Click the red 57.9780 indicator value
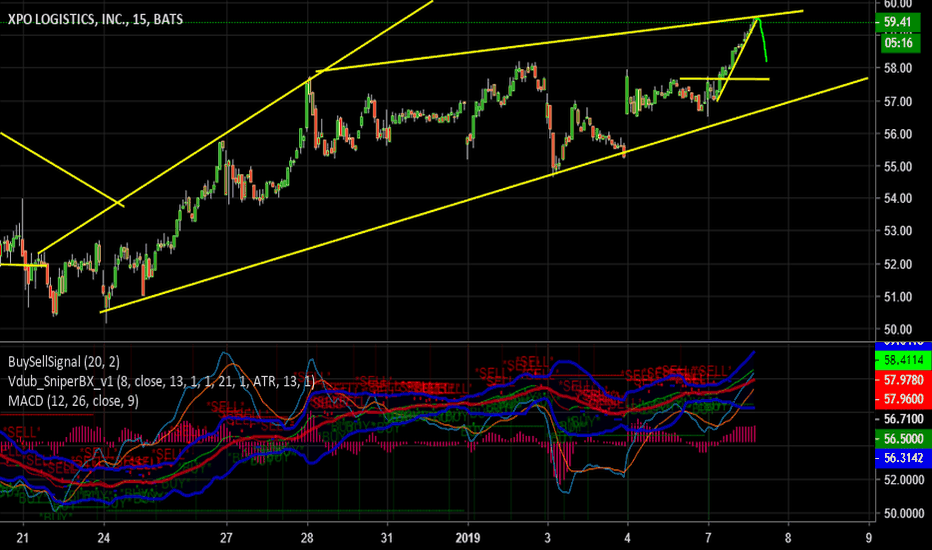 903,379
